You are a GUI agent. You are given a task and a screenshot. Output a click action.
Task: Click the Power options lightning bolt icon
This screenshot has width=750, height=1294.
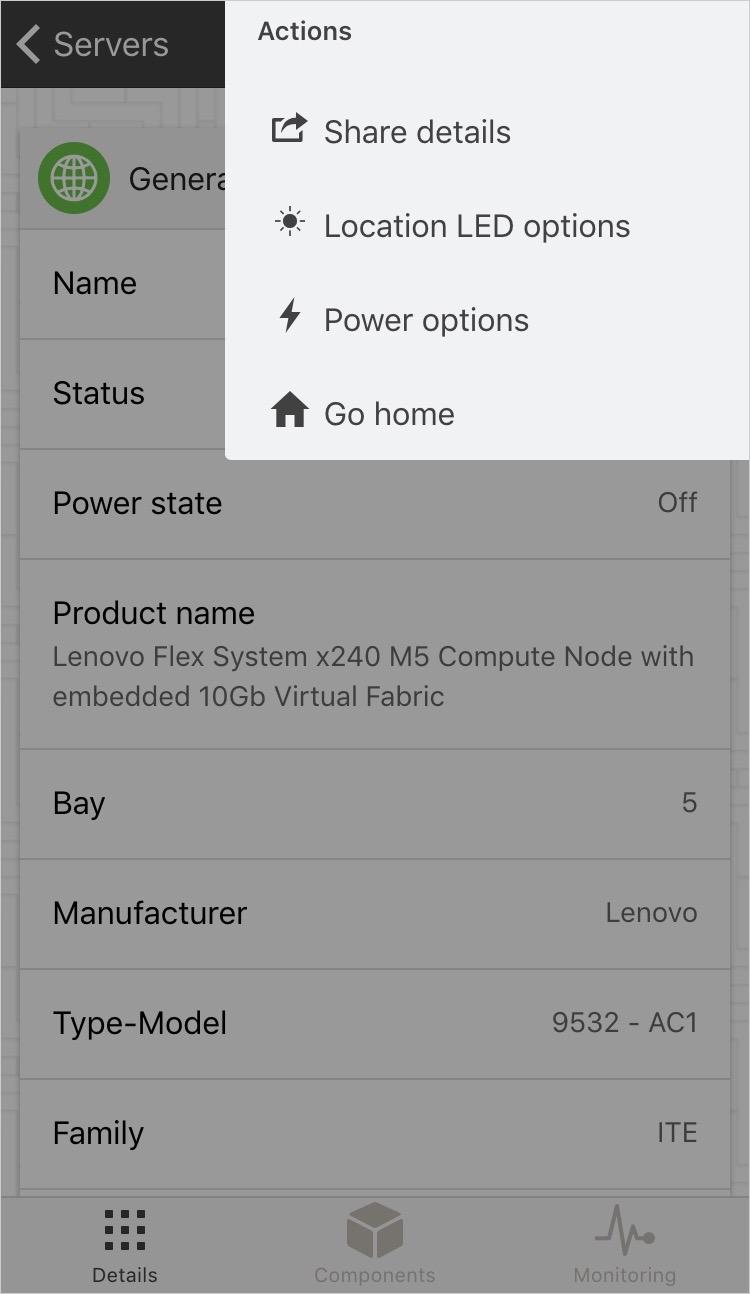289,317
